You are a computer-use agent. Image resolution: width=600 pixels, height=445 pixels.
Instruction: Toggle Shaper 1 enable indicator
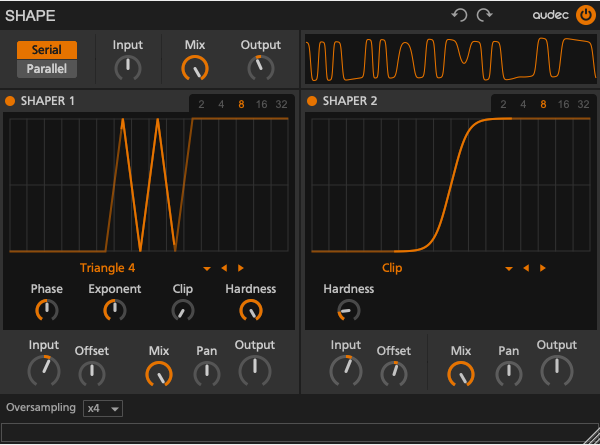point(11,101)
